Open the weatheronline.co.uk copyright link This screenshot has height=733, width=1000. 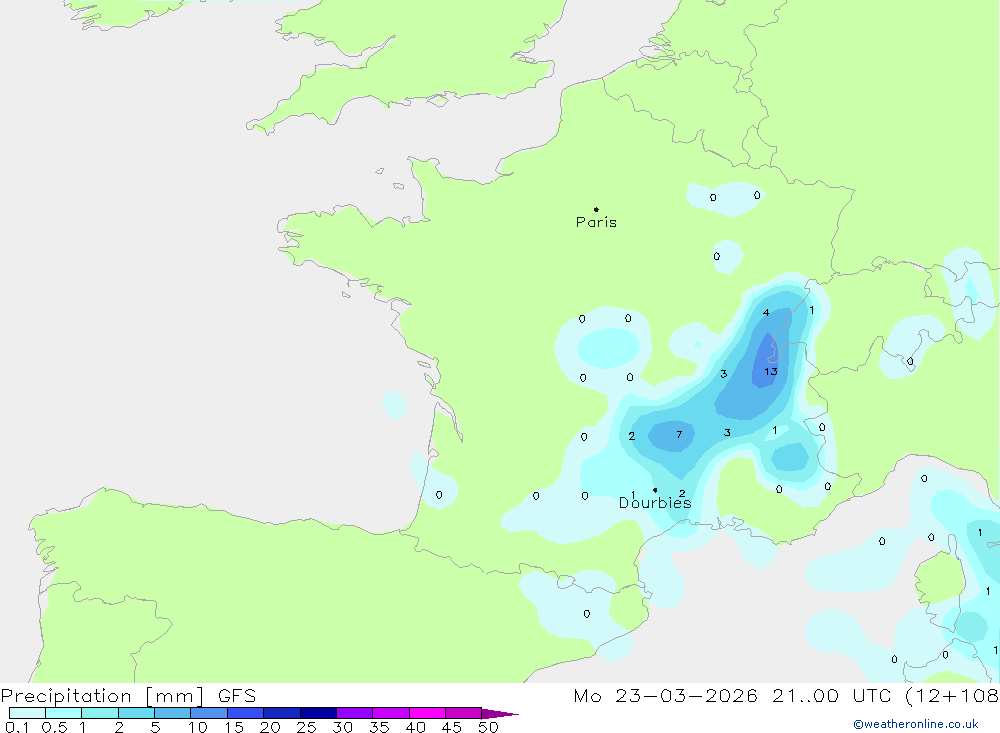(915, 724)
